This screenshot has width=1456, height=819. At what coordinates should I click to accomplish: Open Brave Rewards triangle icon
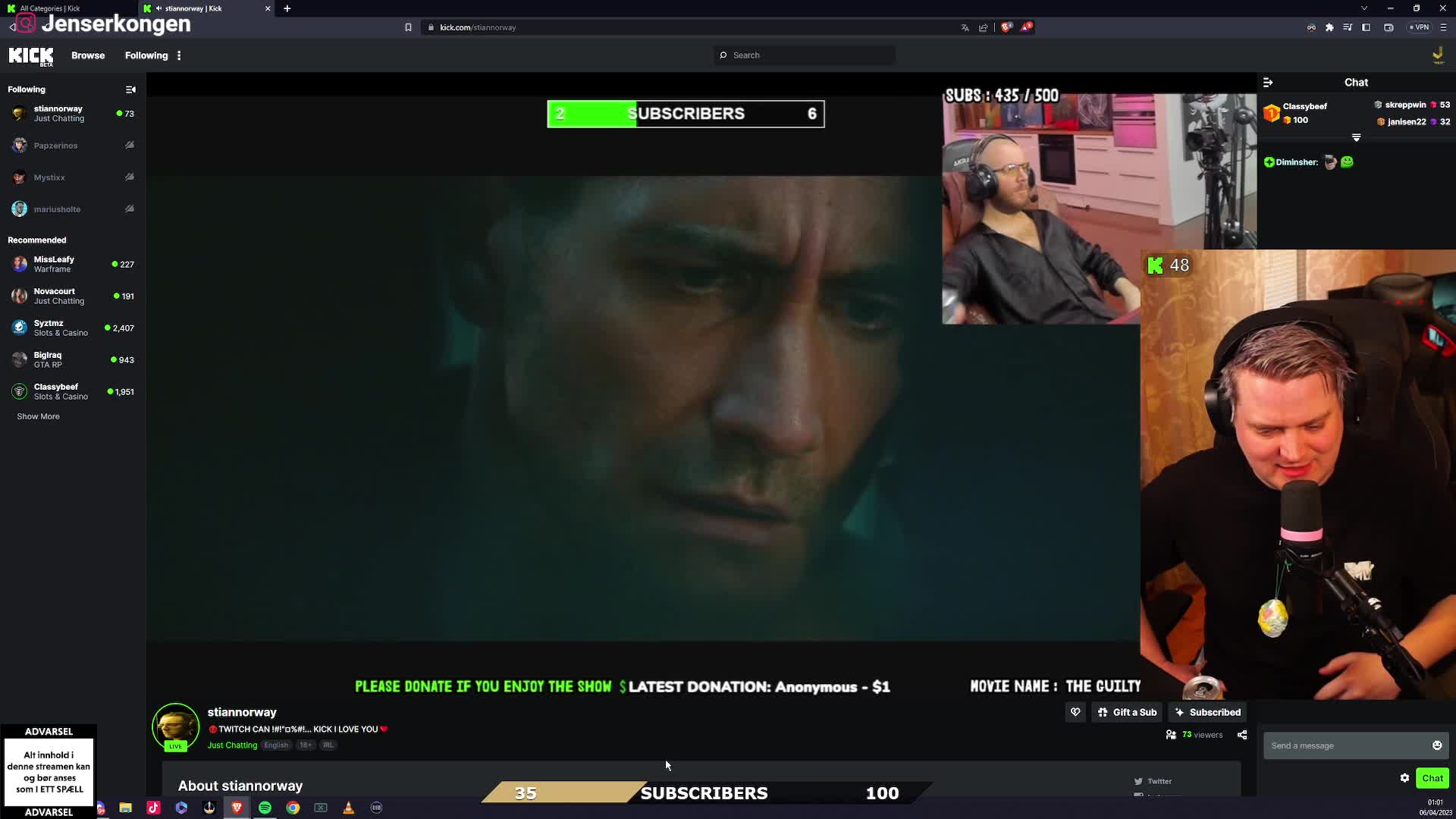[x=1026, y=27]
